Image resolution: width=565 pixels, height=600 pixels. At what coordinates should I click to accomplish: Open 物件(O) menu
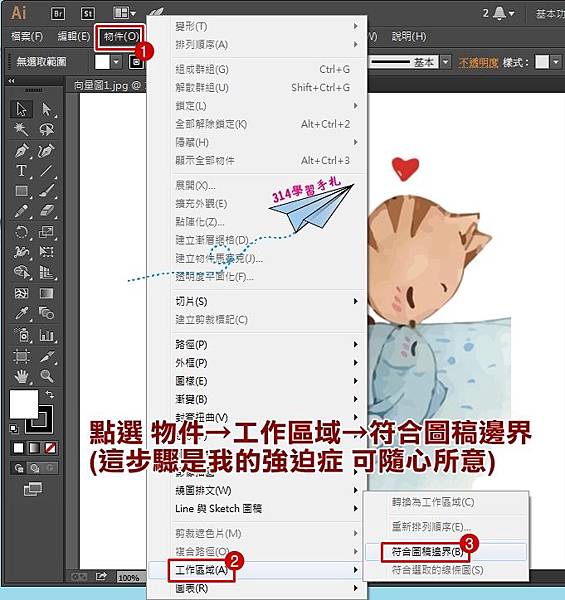pyautogui.click(x=120, y=37)
